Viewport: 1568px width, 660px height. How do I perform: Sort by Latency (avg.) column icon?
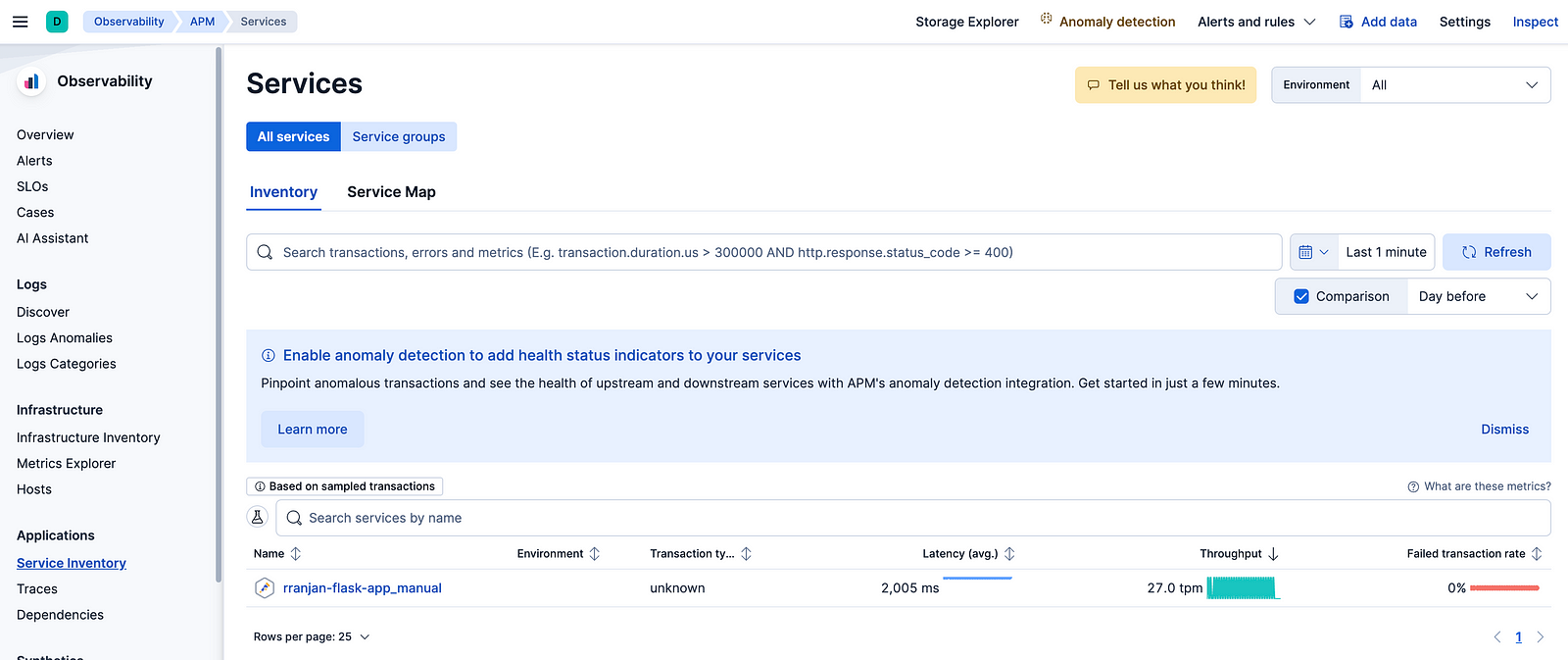tap(1009, 554)
